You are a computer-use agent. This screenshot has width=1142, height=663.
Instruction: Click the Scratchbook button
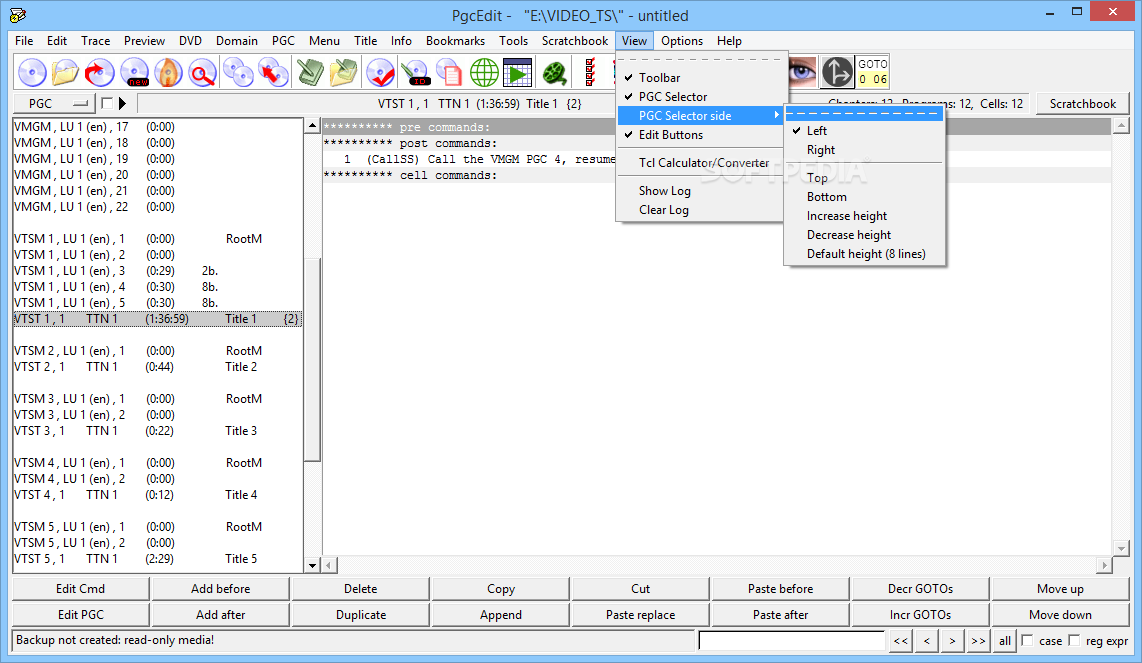(x=1082, y=103)
